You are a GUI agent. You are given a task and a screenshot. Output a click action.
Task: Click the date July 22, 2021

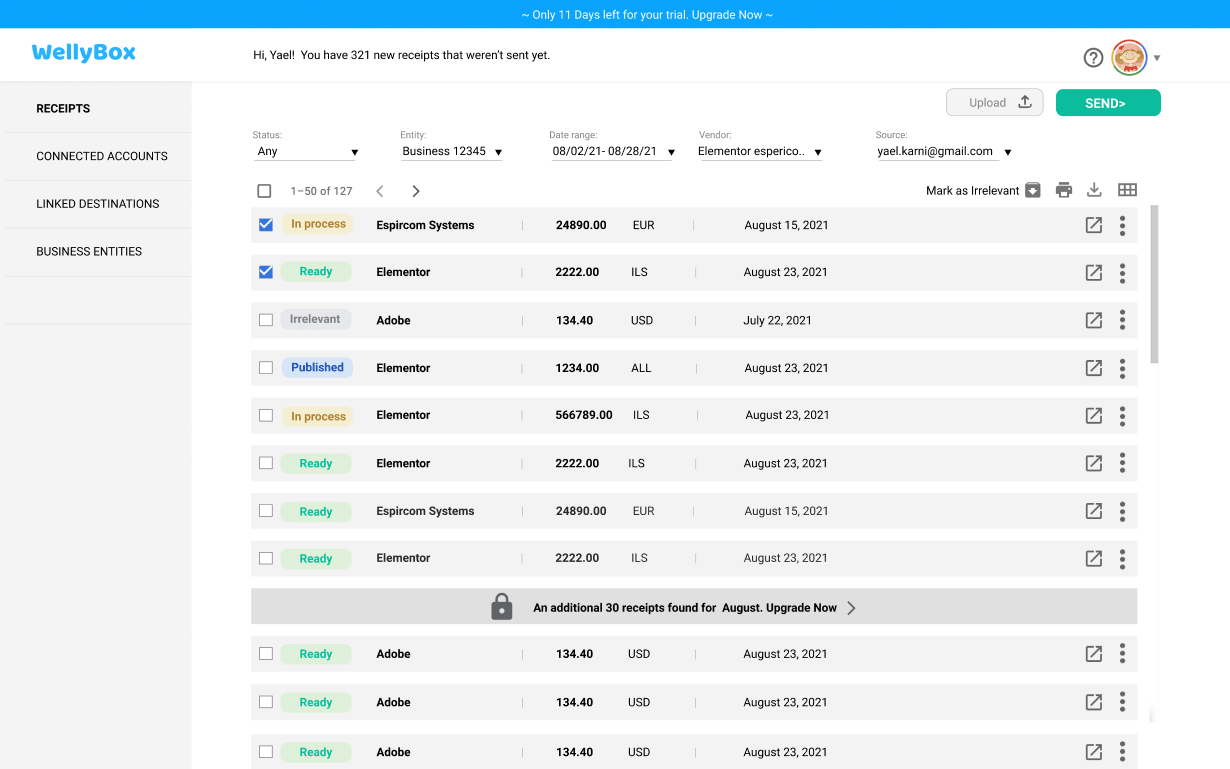click(x=778, y=320)
